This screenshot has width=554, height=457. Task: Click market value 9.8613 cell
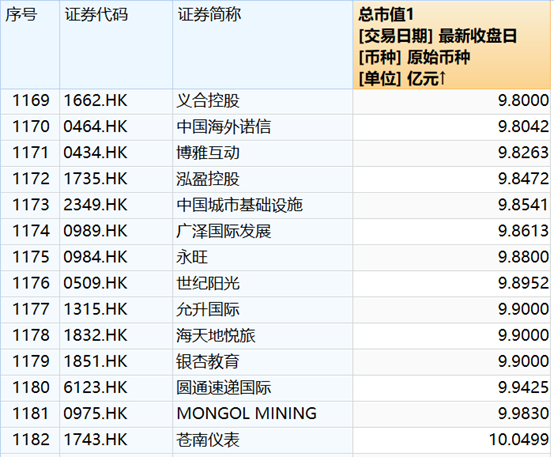452,231
